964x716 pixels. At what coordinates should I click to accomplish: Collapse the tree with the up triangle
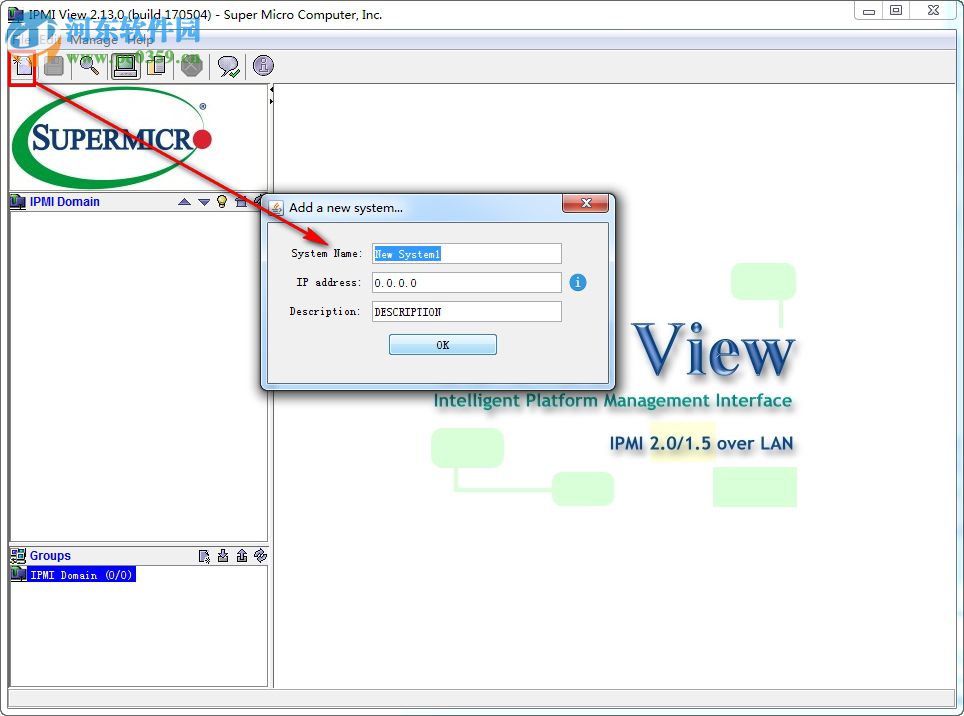pos(185,202)
